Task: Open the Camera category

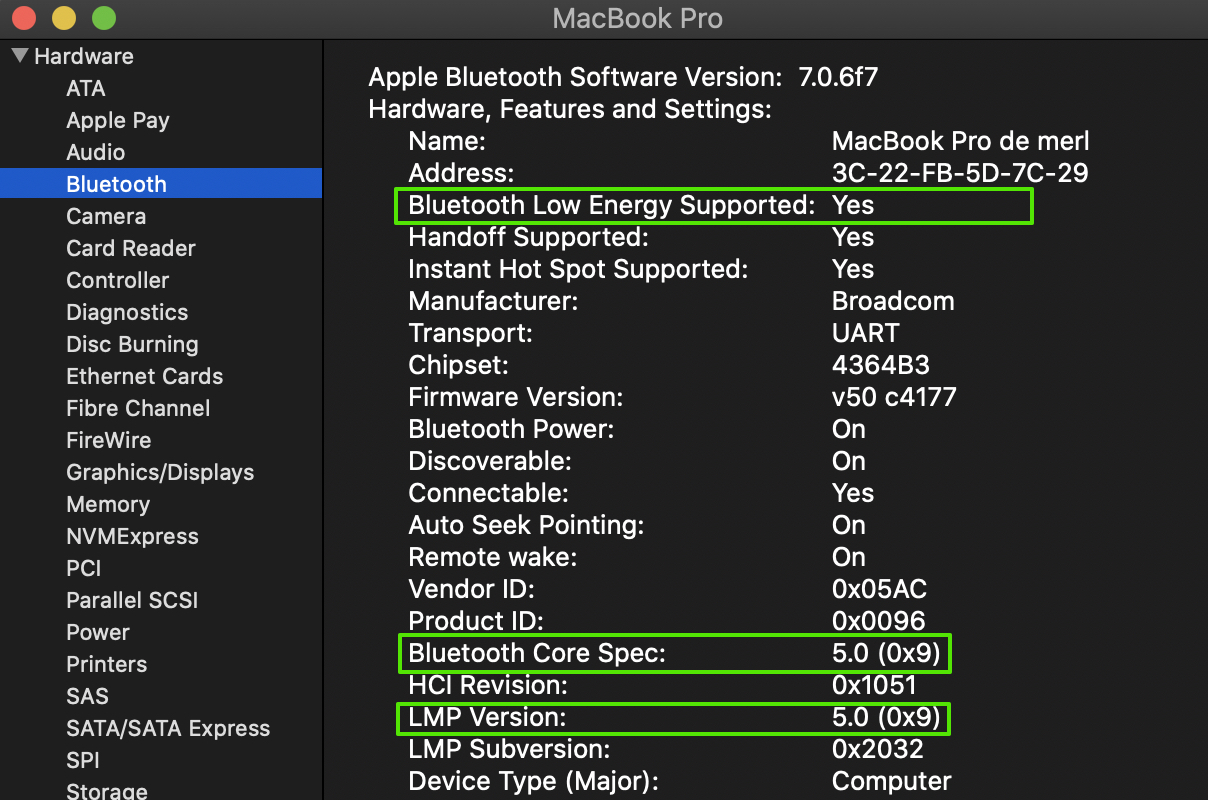Action: coord(106,216)
